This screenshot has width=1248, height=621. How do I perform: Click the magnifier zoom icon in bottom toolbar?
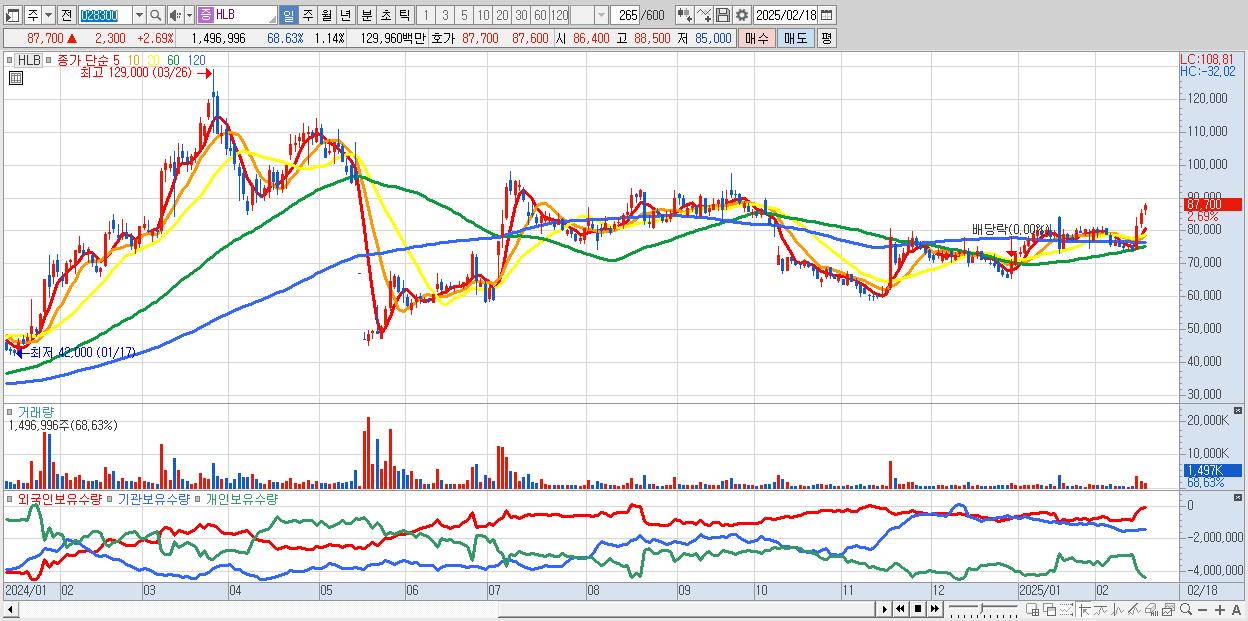(1186, 609)
